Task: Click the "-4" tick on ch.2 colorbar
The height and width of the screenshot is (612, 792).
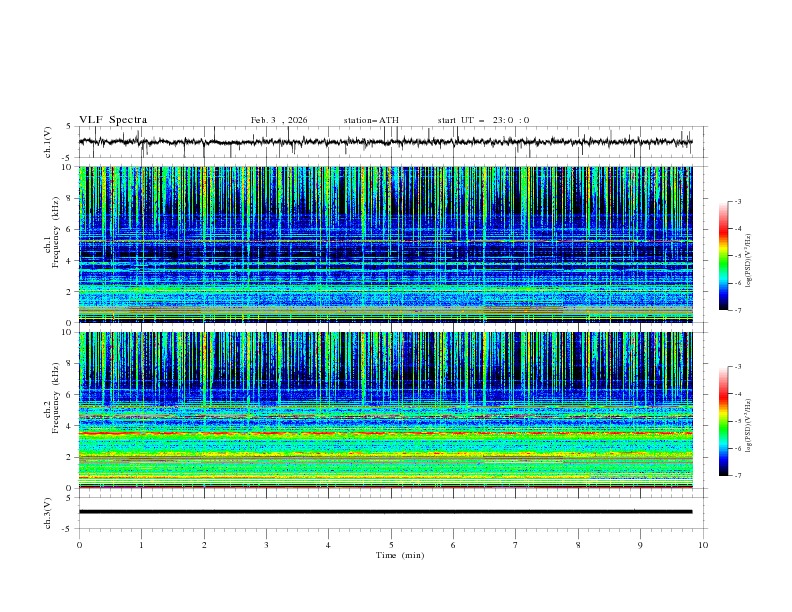Action: (x=737, y=394)
